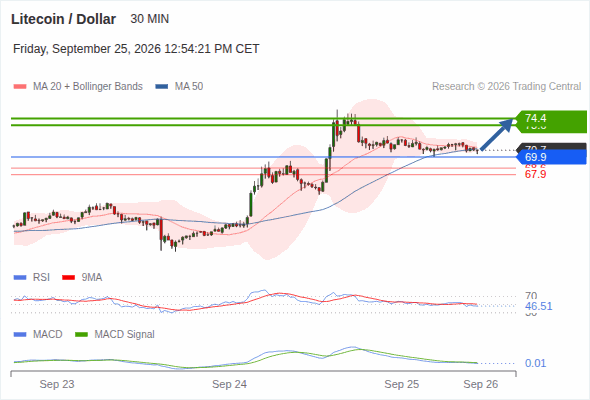This screenshot has width=590, height=400.
Task: Click the 9MA red legend swatch
Action: (68, 278)
